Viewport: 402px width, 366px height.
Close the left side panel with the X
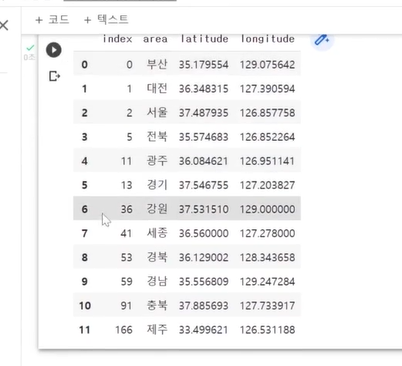(4, 25)
